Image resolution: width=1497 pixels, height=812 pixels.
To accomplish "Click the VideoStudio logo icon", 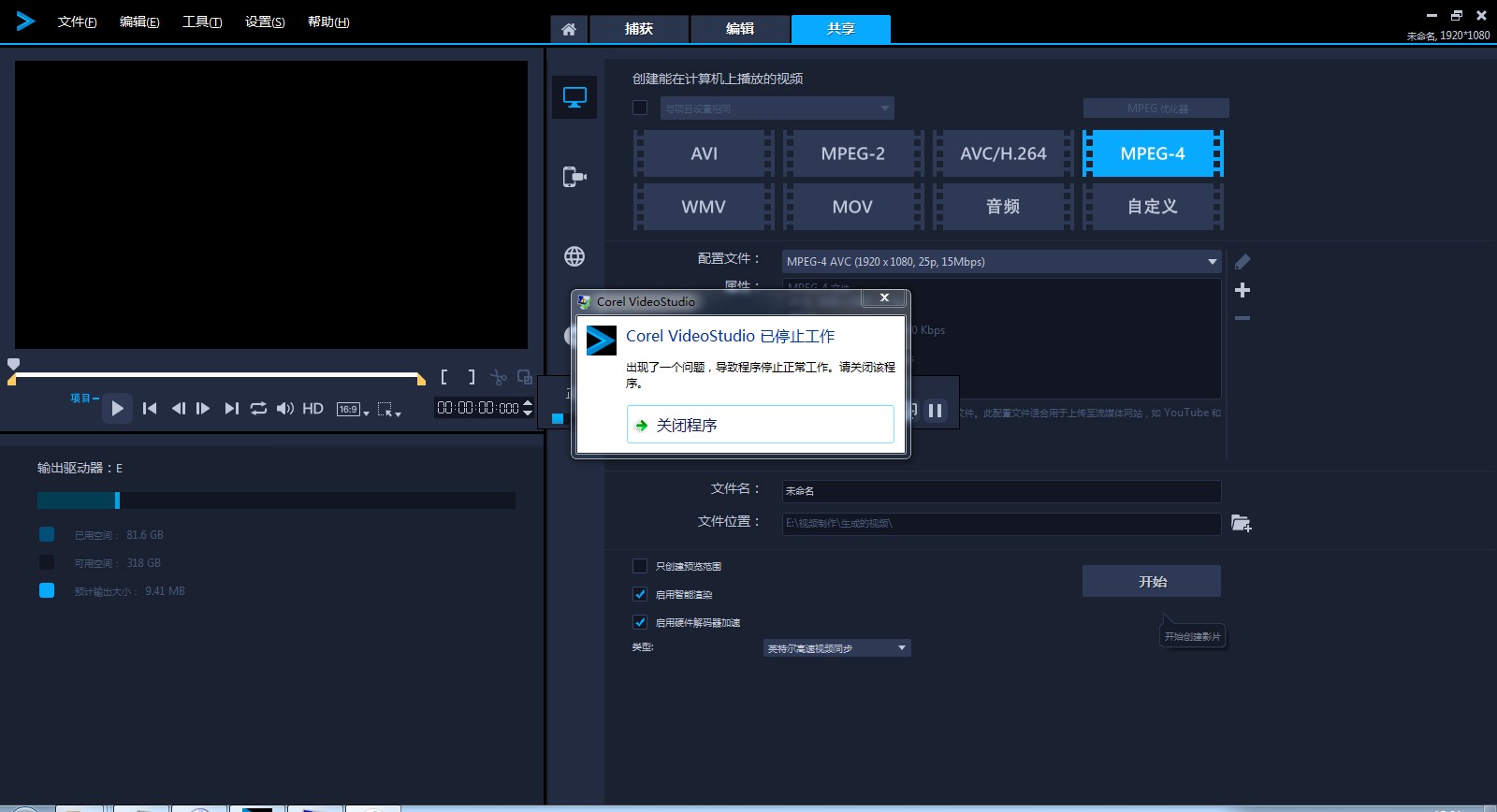I will coord(25,21).
